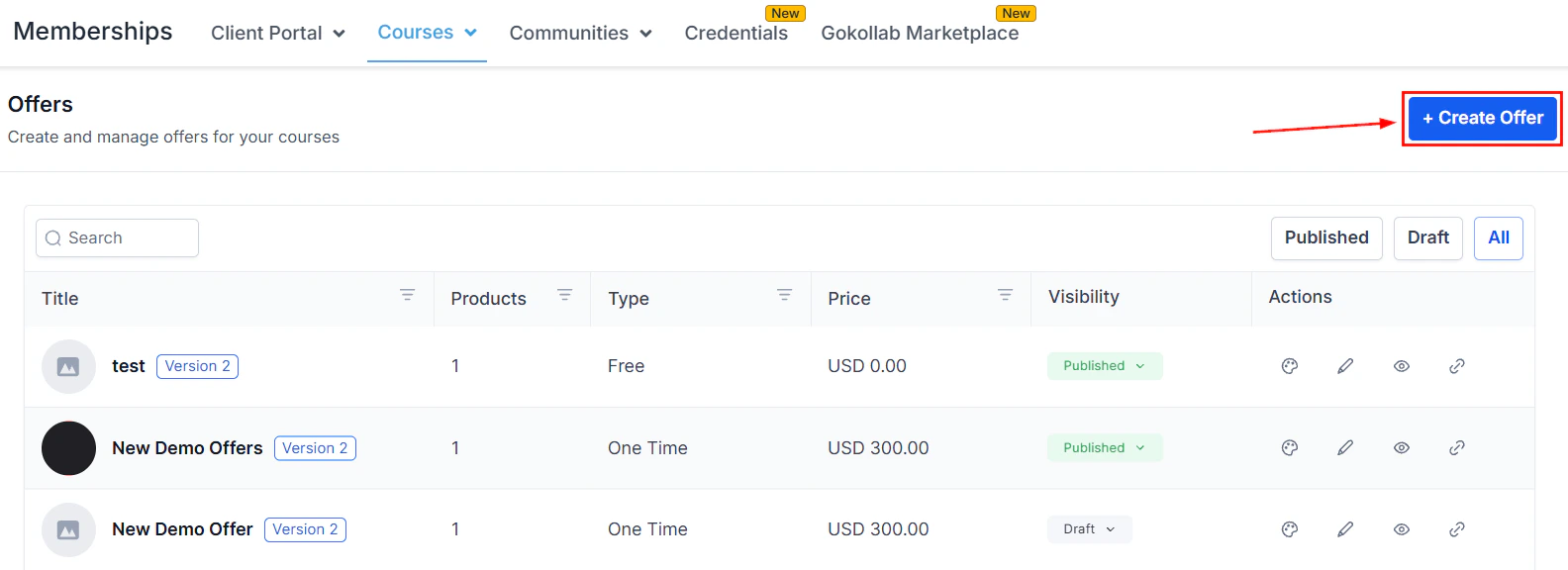
Task: Filter offers by Draft
Action: (1427, 238)
